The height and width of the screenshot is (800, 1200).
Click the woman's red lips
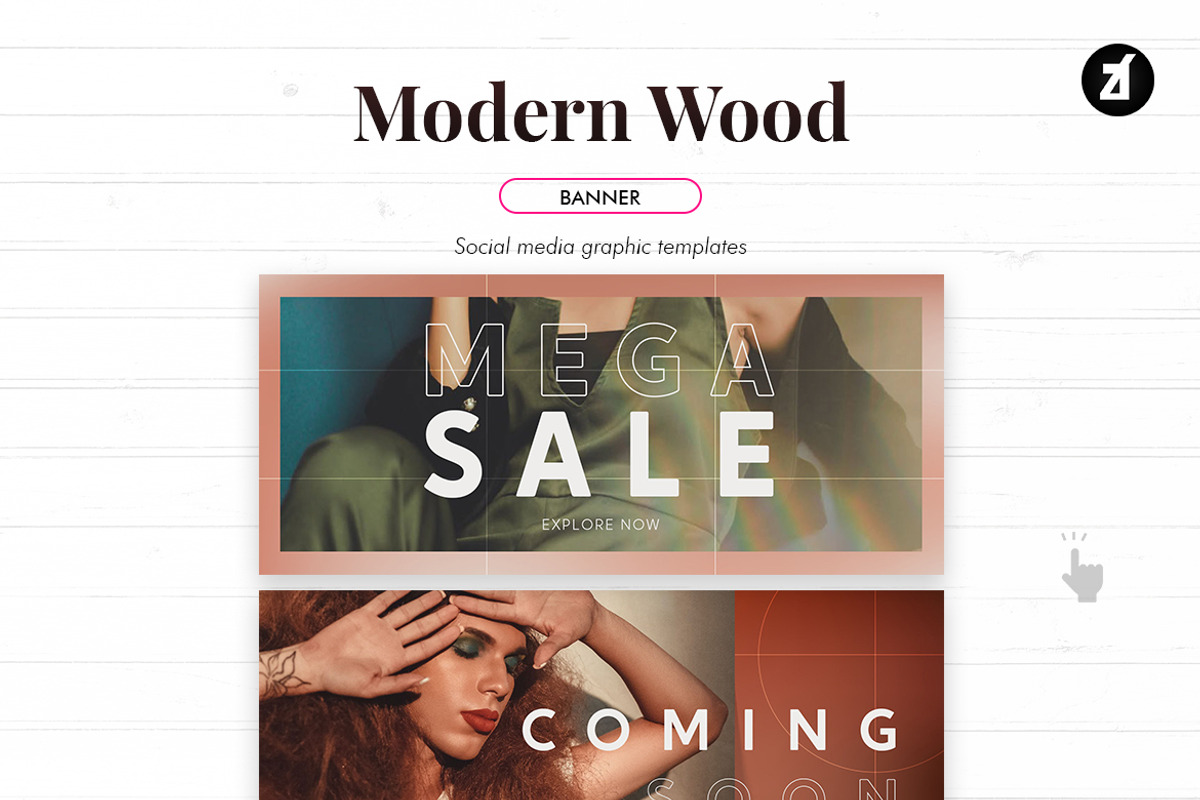point(480,720)
